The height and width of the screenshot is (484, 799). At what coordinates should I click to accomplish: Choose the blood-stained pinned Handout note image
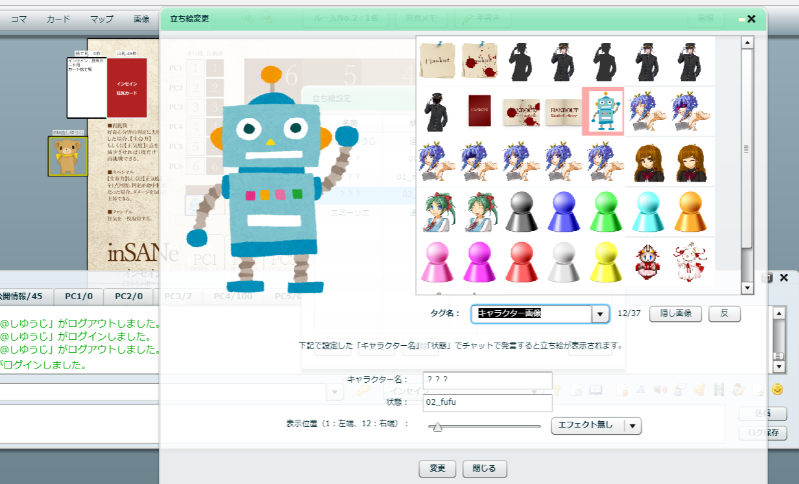480,60
